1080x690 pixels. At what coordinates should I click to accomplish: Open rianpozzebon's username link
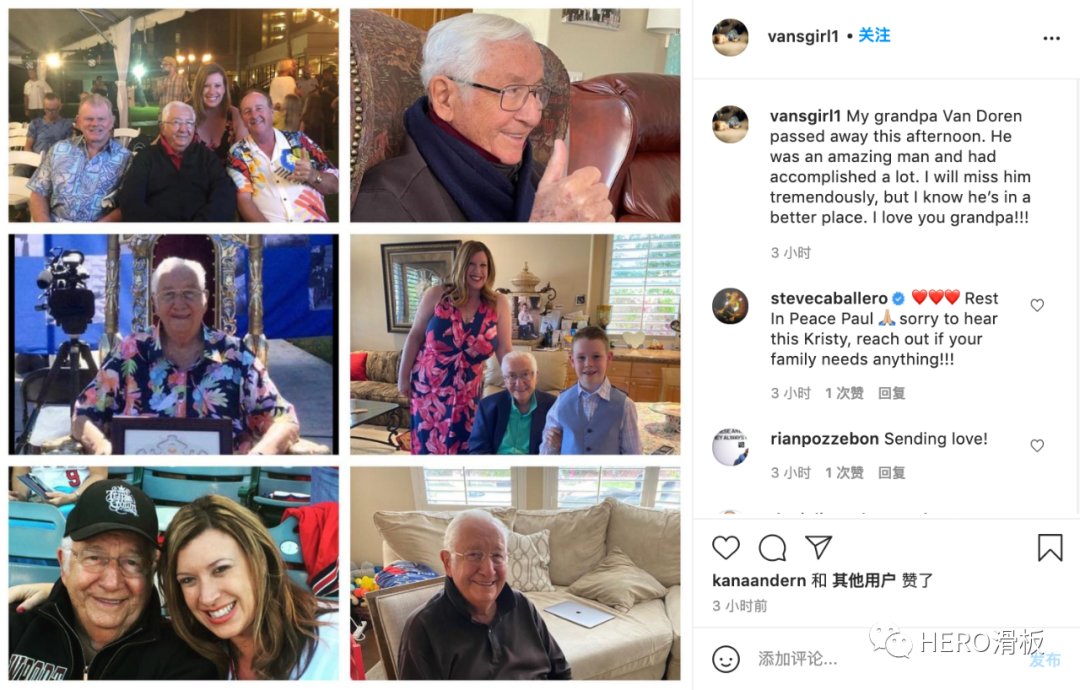pos(824,439)
